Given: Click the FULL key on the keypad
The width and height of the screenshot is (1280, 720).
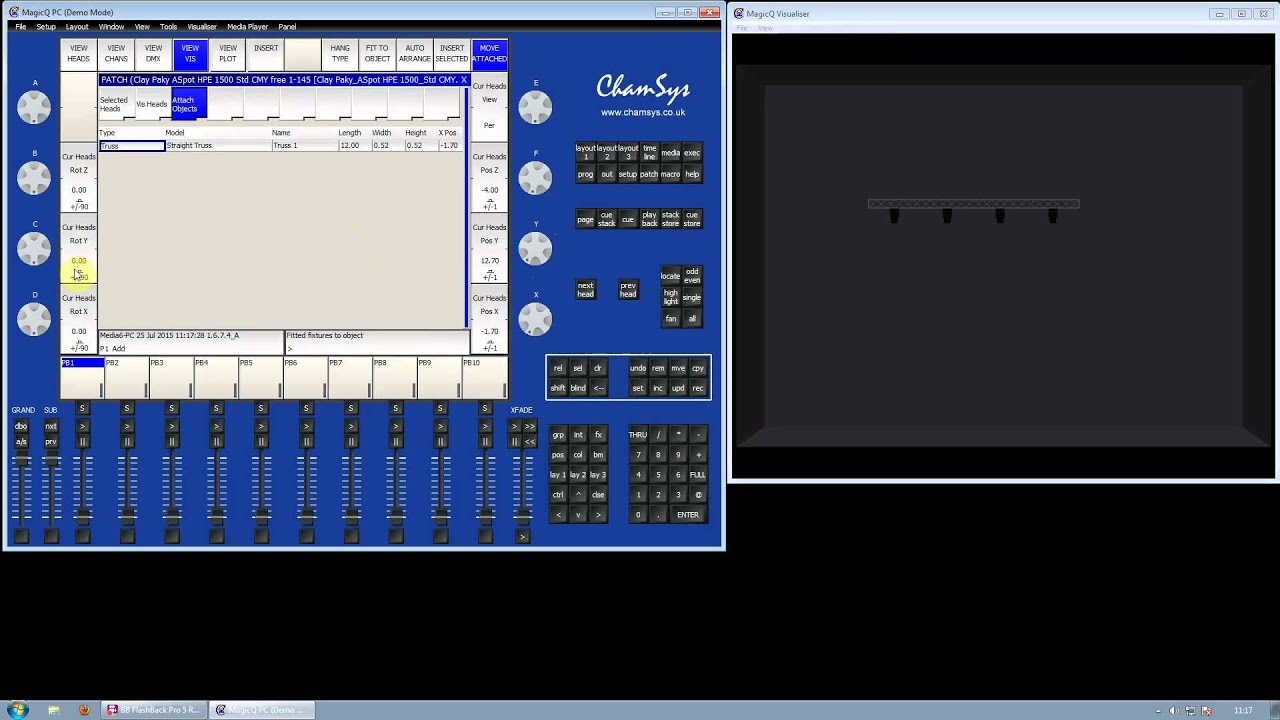Looking at the screenshot, I should (x=698, y=475).
